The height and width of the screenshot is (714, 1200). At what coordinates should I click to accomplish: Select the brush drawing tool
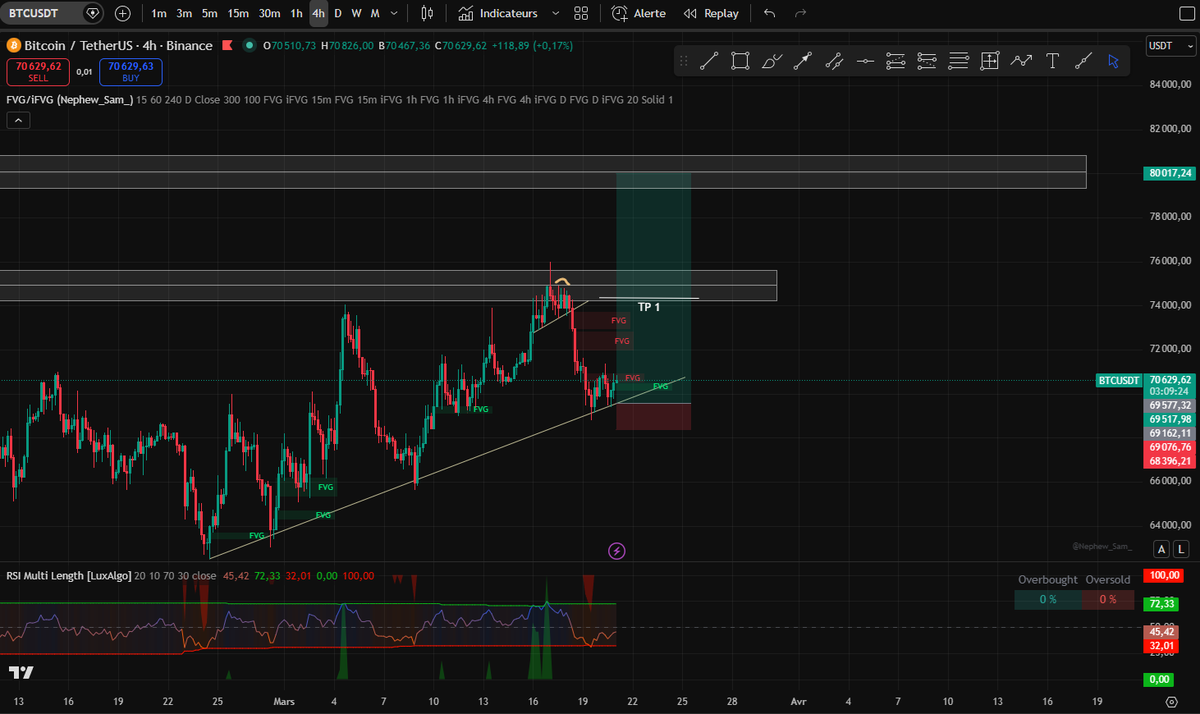point(771,61)
